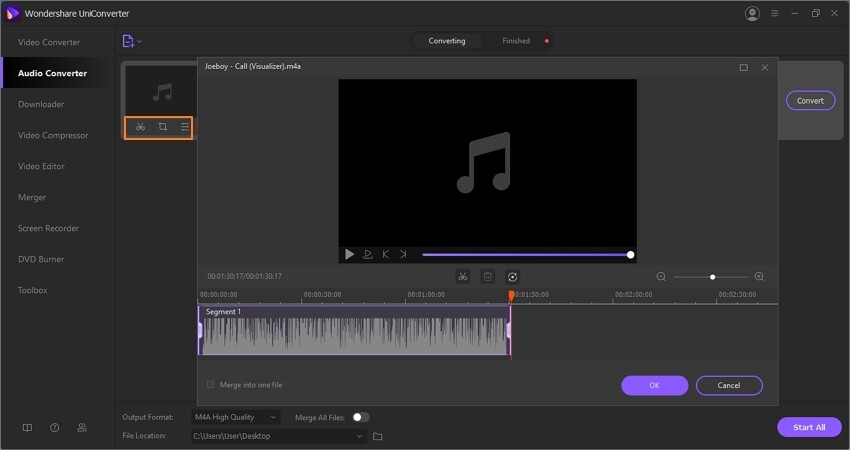Click the Convert button
Viewport: 850px width, 450px height.
[810, 101]
